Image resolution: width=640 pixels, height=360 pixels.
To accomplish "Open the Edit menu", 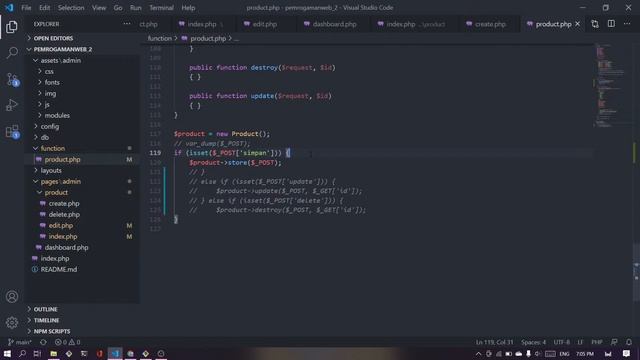I will pyautogui.click(x=44, y=8).
